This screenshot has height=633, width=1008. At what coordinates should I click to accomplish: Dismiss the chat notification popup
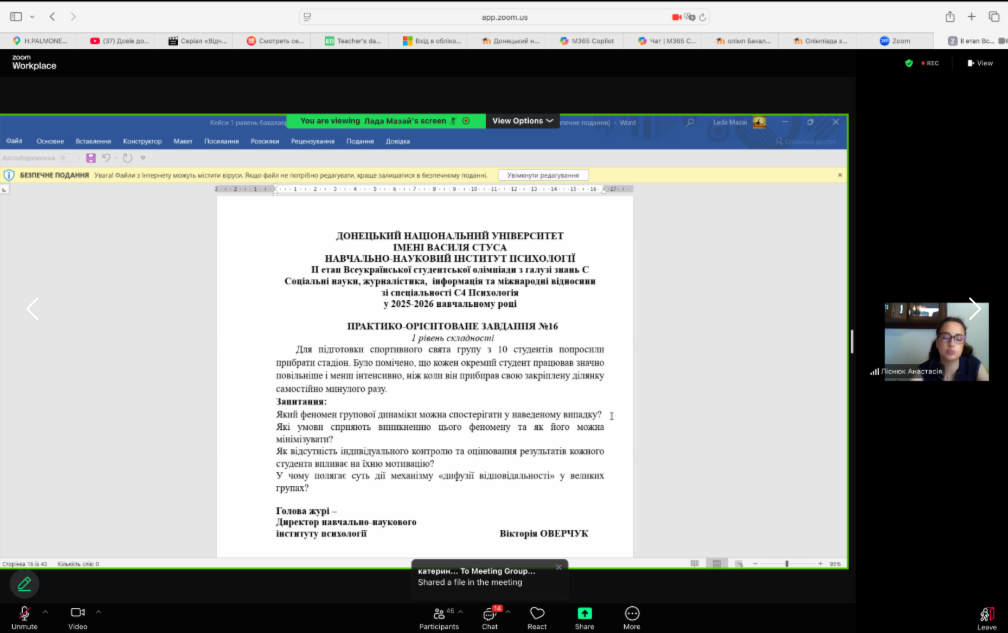[x=559, y=567]
